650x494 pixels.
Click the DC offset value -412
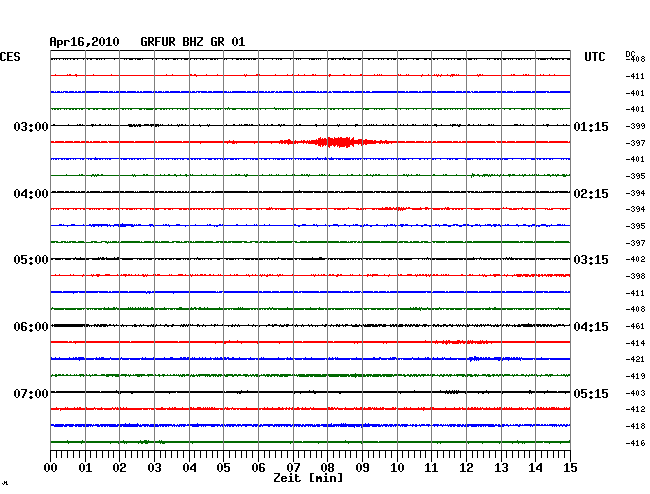(x=635, y=409)
